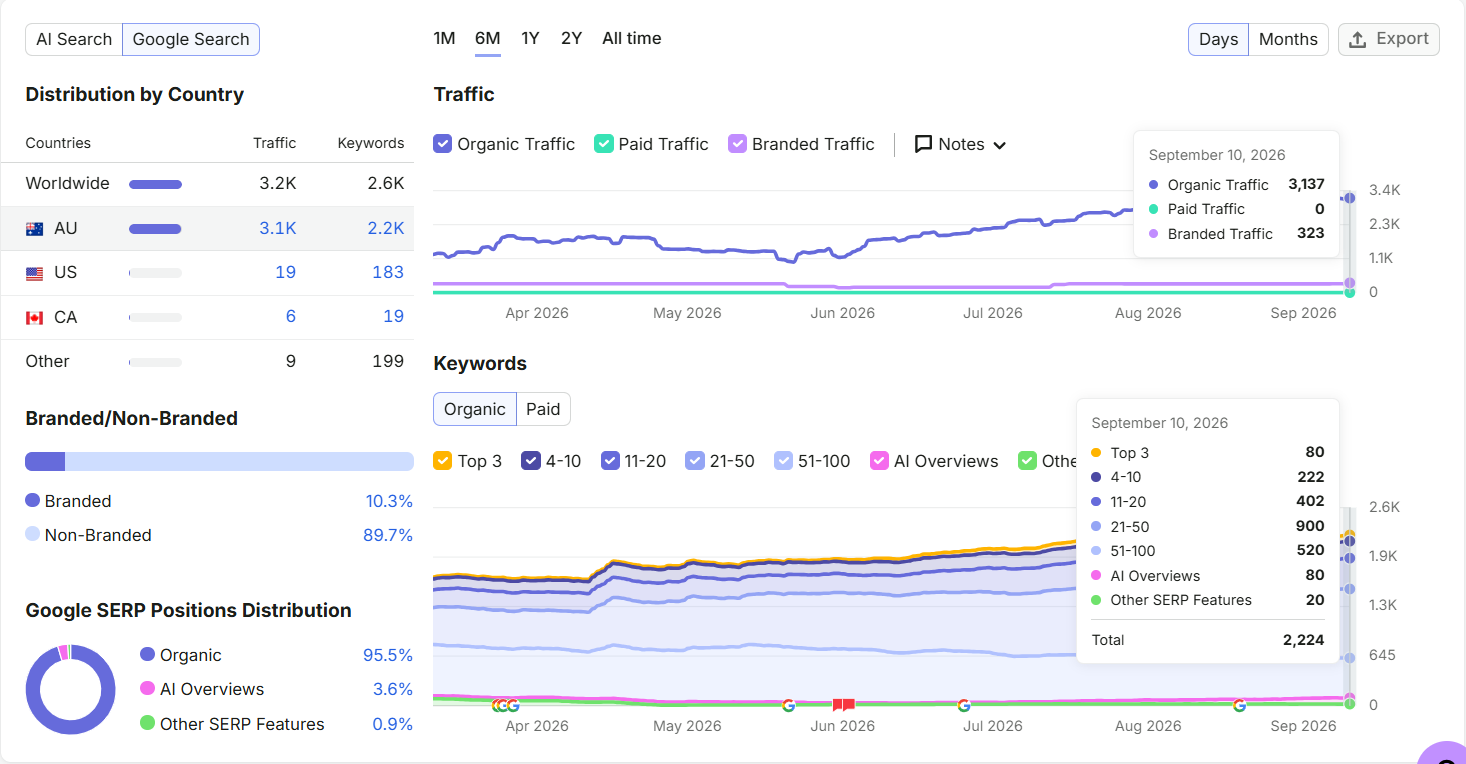Screen dimensions: 1466x764
Task: Hide the 51-100 positions series
Action: point(784,461)
